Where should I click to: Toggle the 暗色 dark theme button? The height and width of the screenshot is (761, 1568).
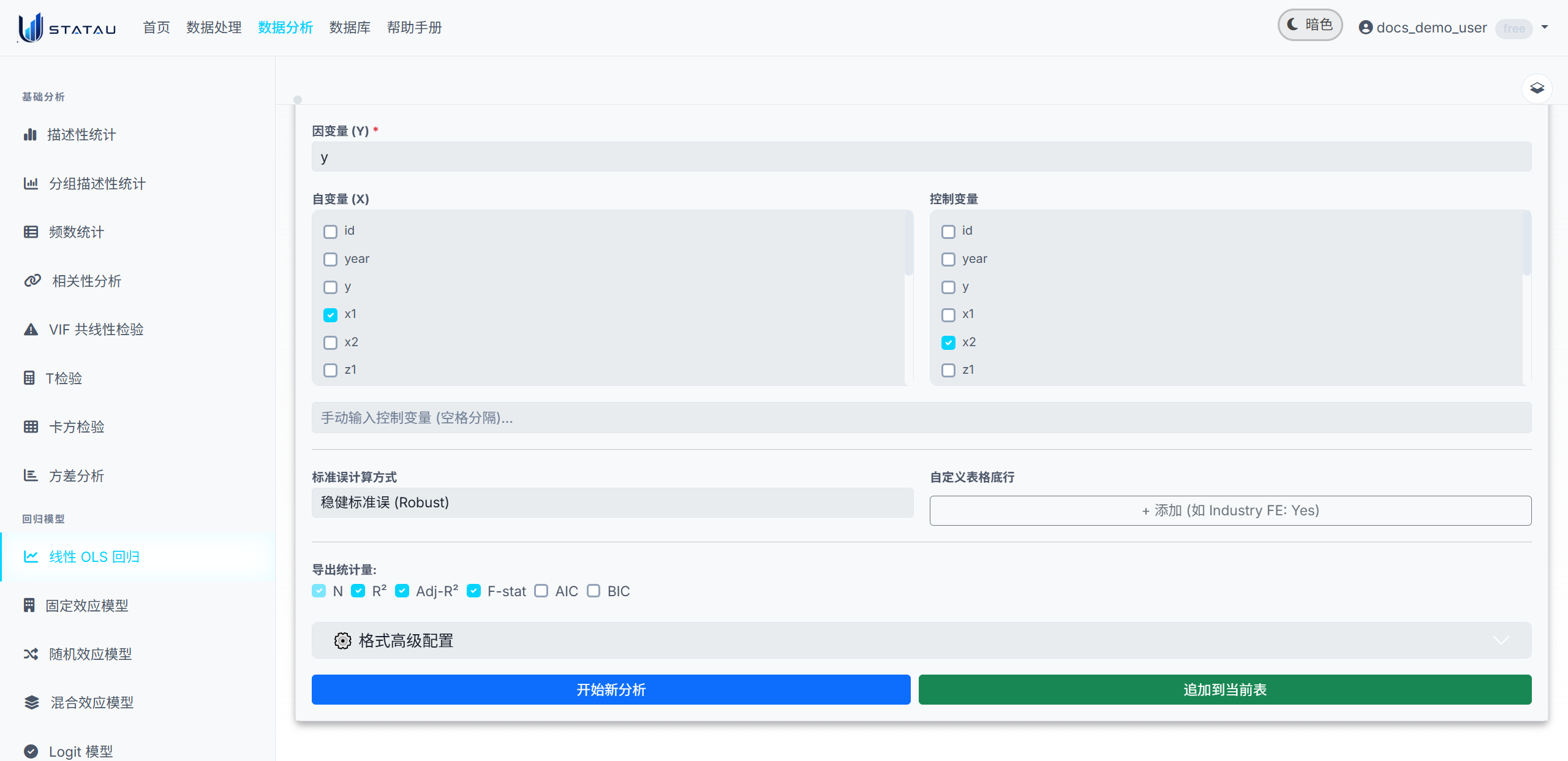pyautogui.click(x=1310, y=25)
